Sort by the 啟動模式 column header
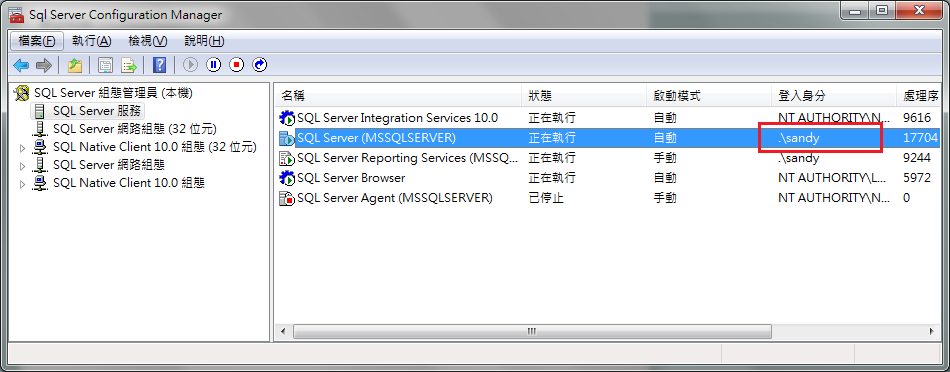The width and height of the screenshot is (950, 372). (x=709, y=96)
